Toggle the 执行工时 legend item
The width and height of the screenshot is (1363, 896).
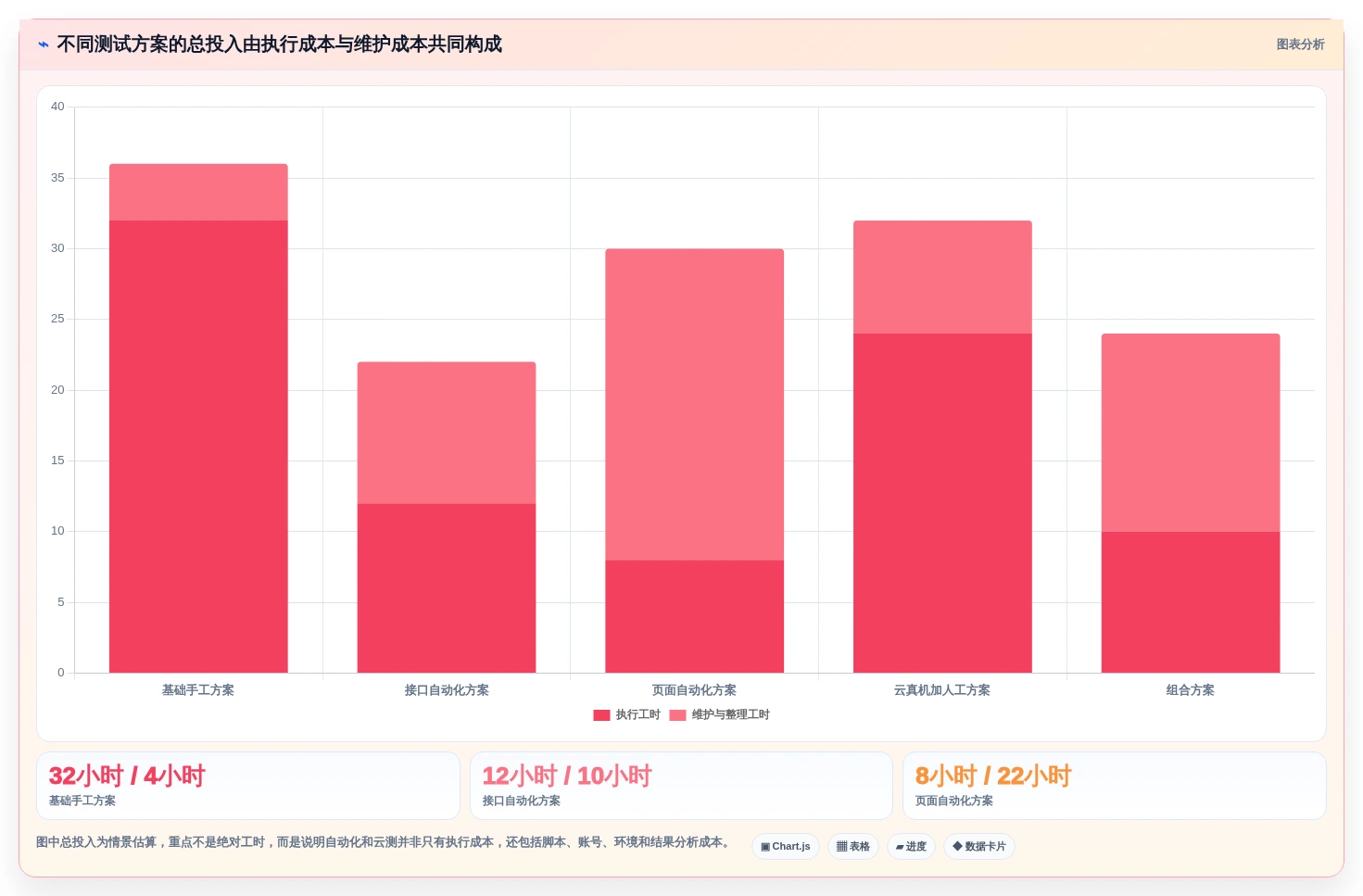[x=626, y=714]
